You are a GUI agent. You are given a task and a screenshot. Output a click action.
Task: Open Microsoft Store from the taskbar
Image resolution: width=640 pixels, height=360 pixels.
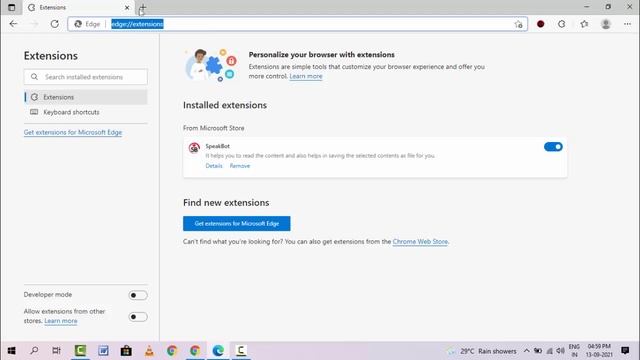point(126,351)
